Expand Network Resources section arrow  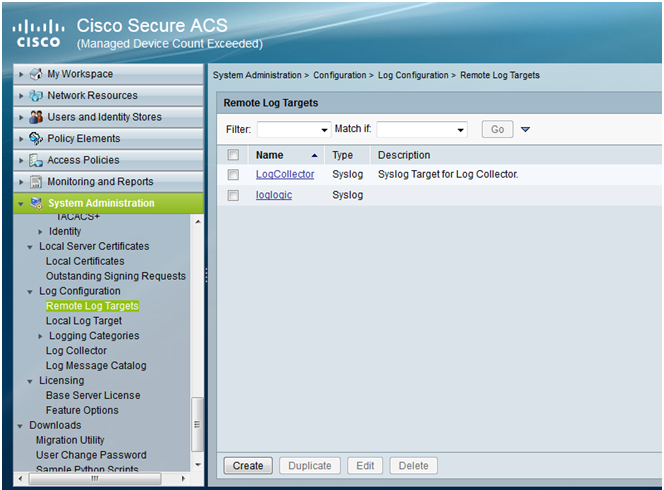pyautogui.click(x=21, y=96)
